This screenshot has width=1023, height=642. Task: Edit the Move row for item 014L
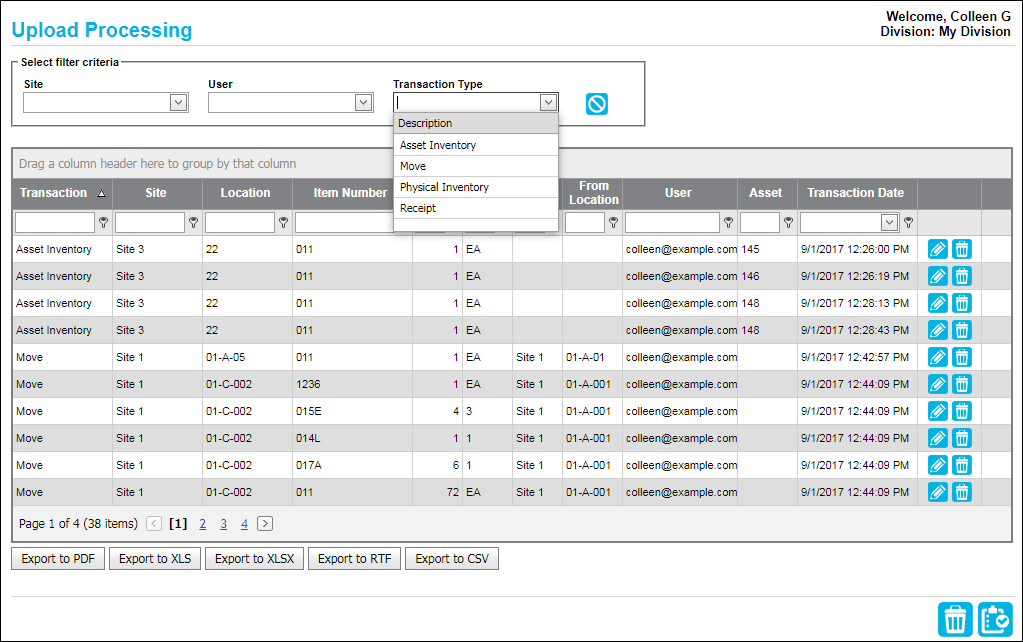(x=938, y=438)
